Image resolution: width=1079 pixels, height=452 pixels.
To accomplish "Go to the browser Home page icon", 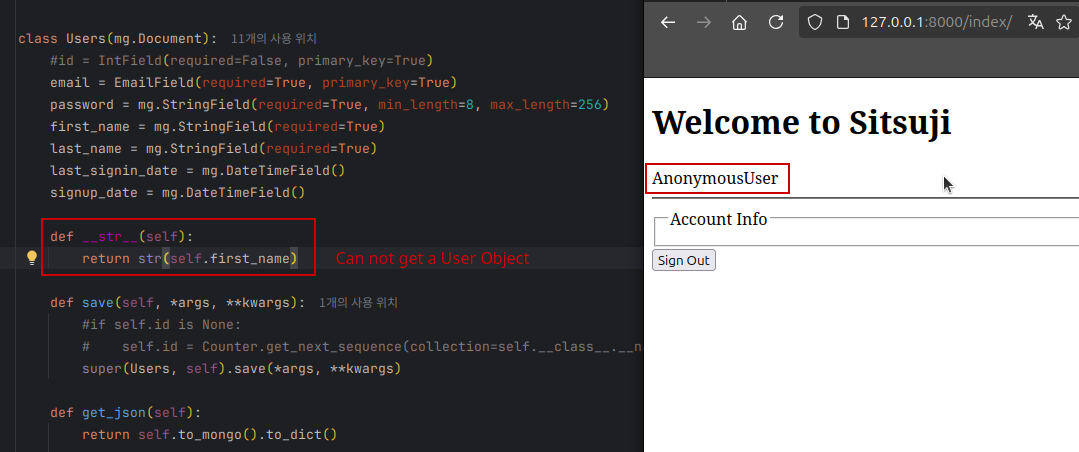I will [x=739, y=22].
